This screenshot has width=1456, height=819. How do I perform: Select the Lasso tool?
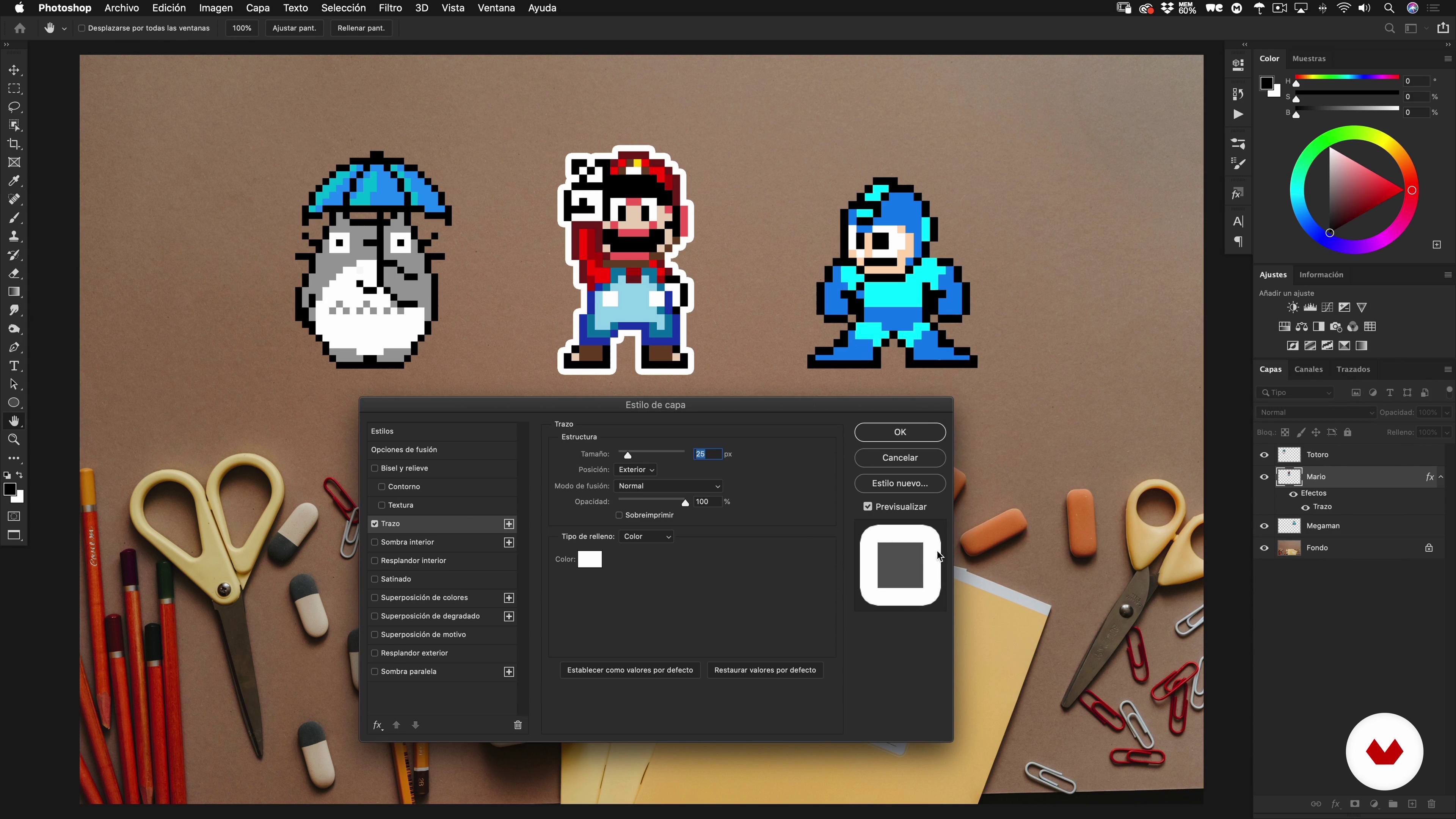(x=14, y=107)
